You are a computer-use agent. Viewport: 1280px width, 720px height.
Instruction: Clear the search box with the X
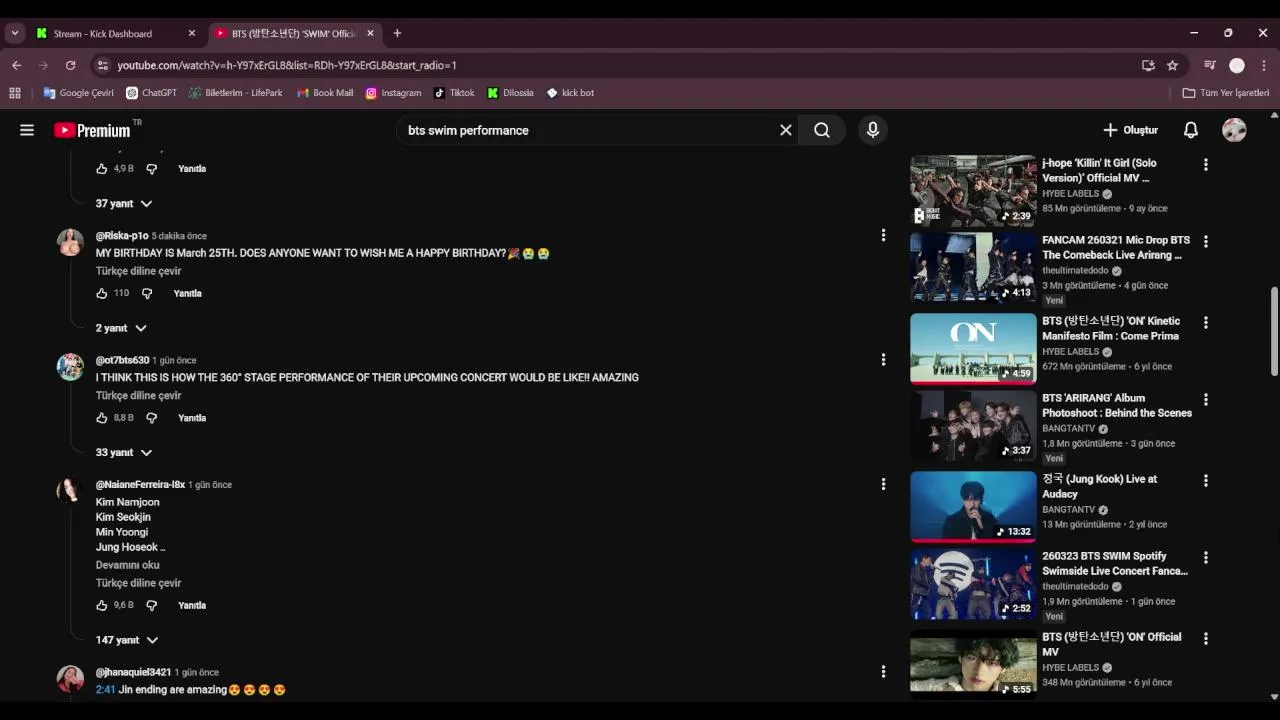click(786, 130)
